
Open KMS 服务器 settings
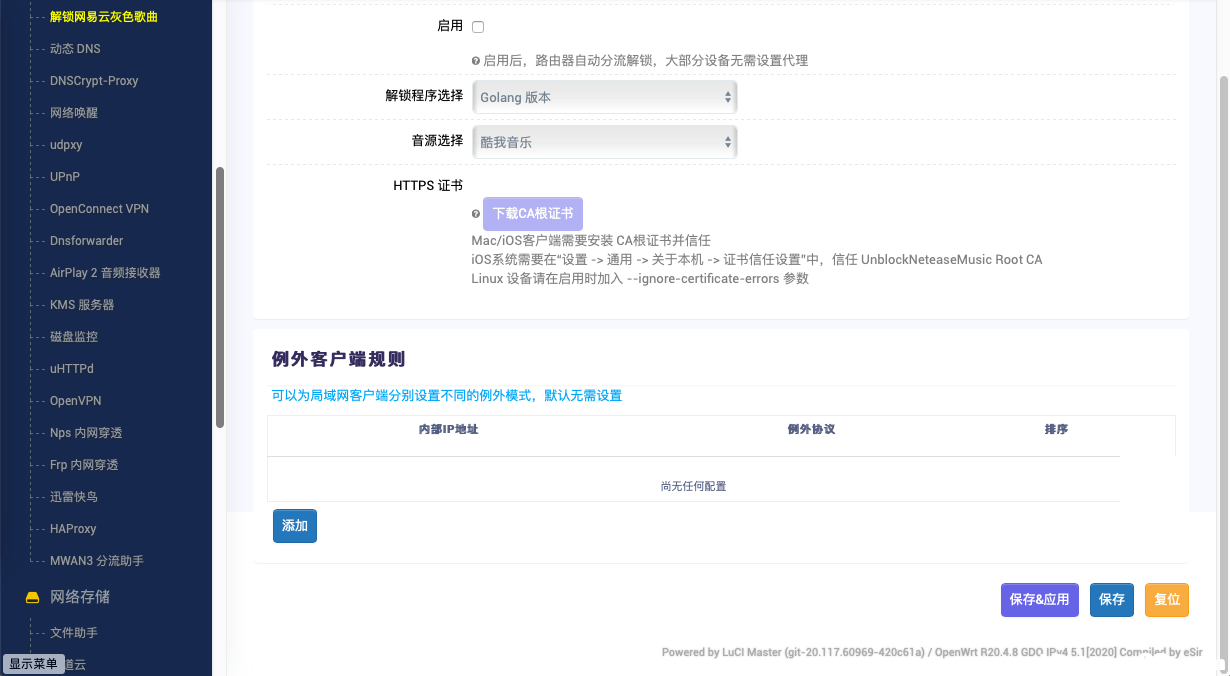pos(82,305)
